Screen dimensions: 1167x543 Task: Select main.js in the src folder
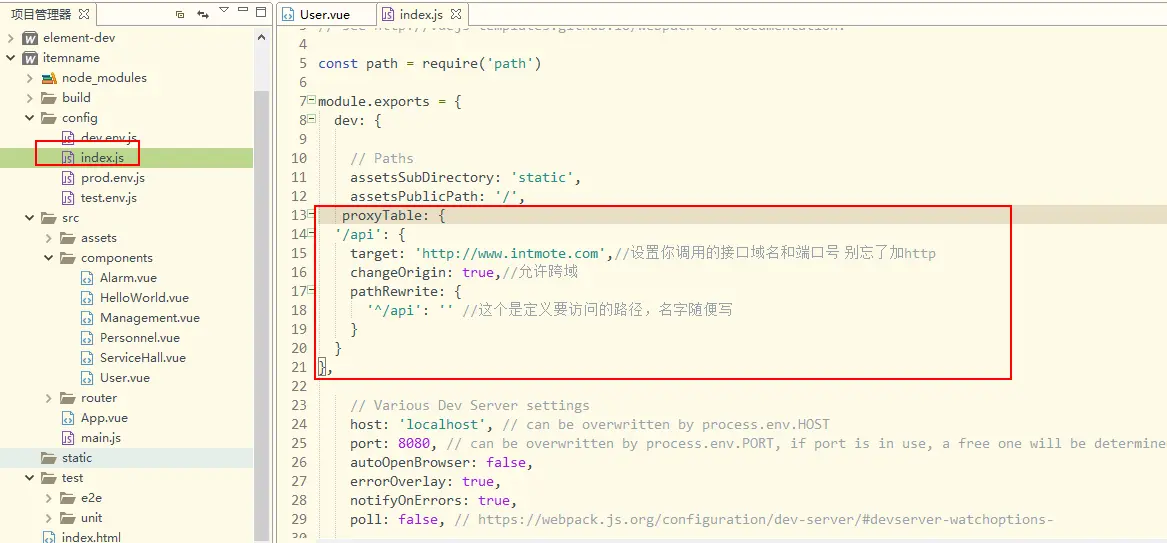click(100, 438)
